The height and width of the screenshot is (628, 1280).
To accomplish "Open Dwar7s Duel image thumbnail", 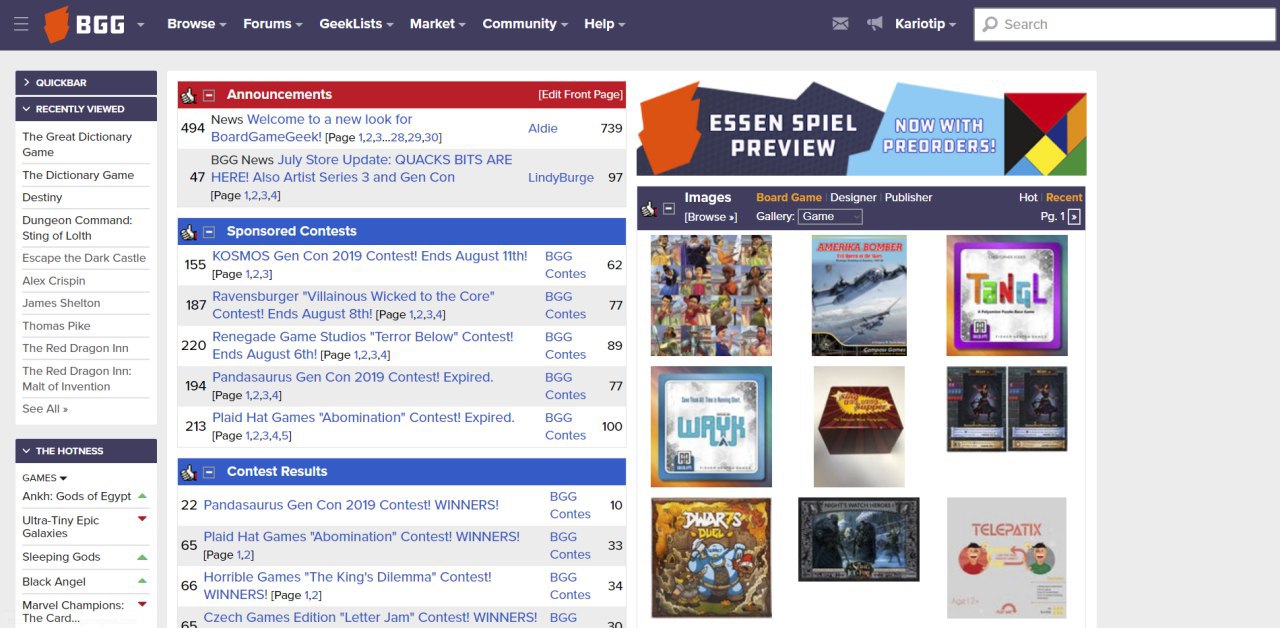I will click(x=711, y=558).
